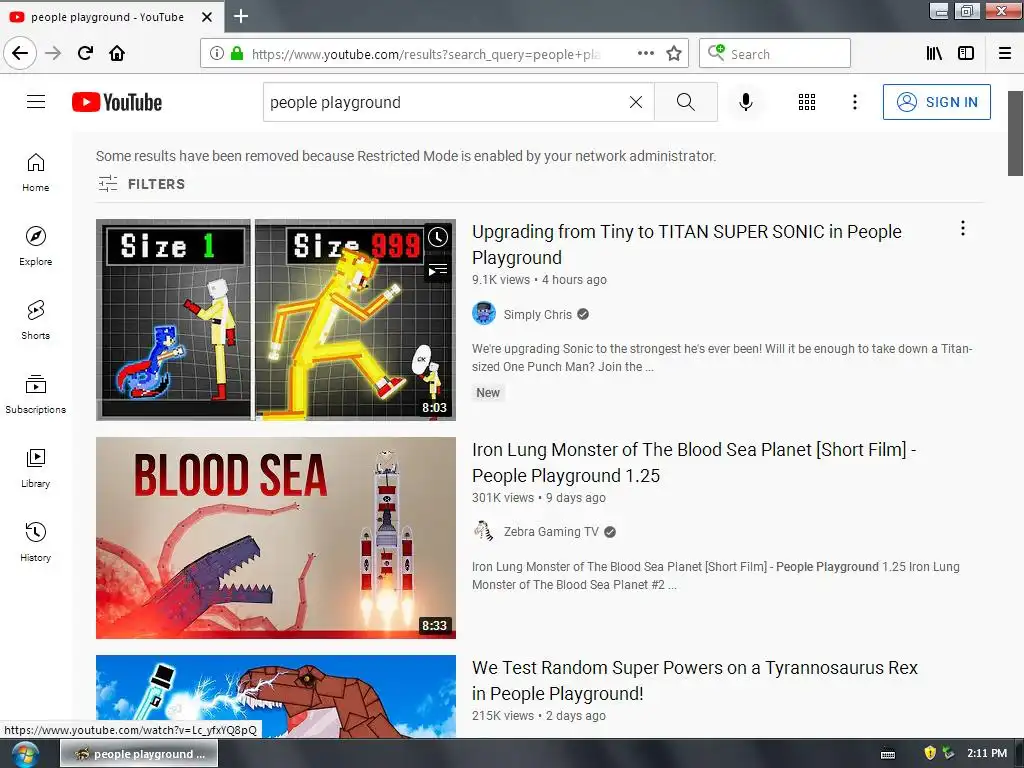Image resolution: width=1024 pixels, height=768 pixels.
Task: Open more options for Super Sonic video
Action: click(x=963, y=228)
